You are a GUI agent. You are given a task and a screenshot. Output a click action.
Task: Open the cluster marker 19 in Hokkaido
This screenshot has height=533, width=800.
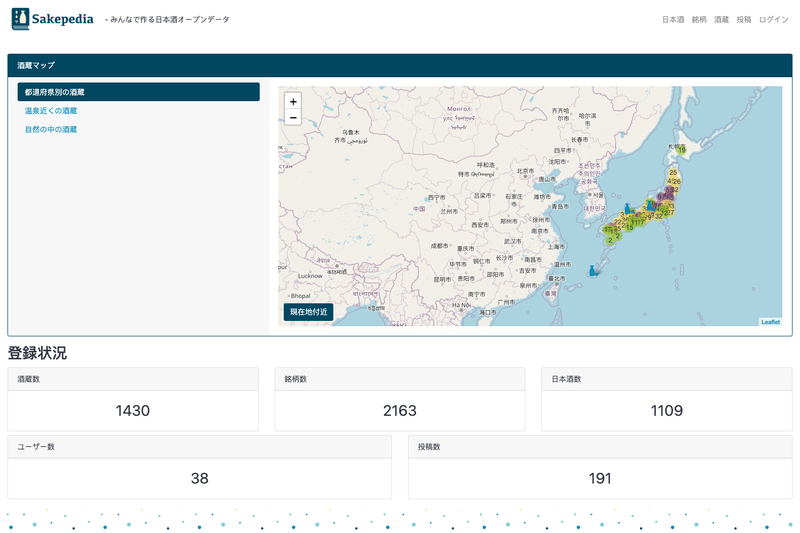pyautogui.click(x=681, y=150)
